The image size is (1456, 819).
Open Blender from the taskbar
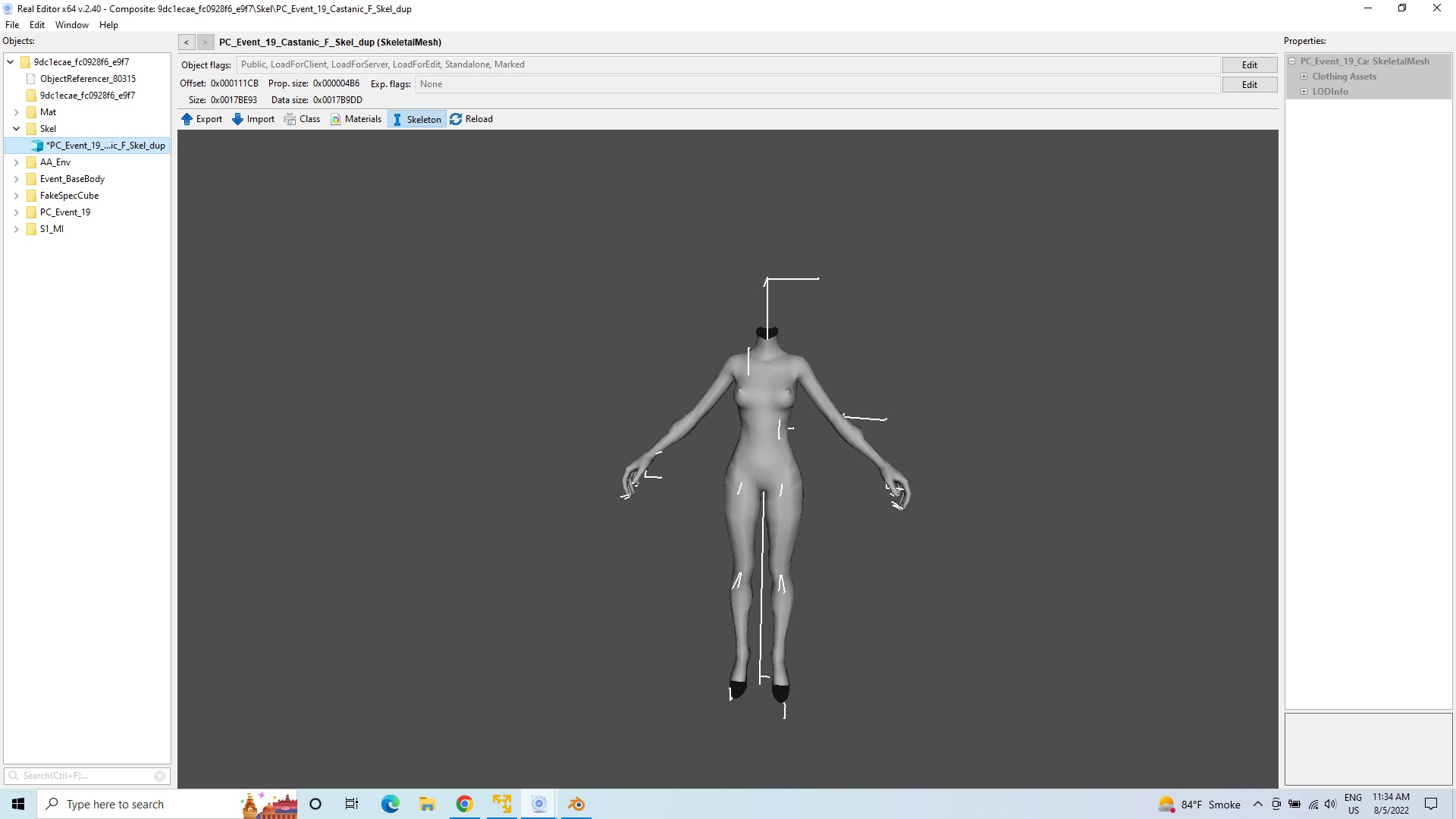[x=576, y=804]
